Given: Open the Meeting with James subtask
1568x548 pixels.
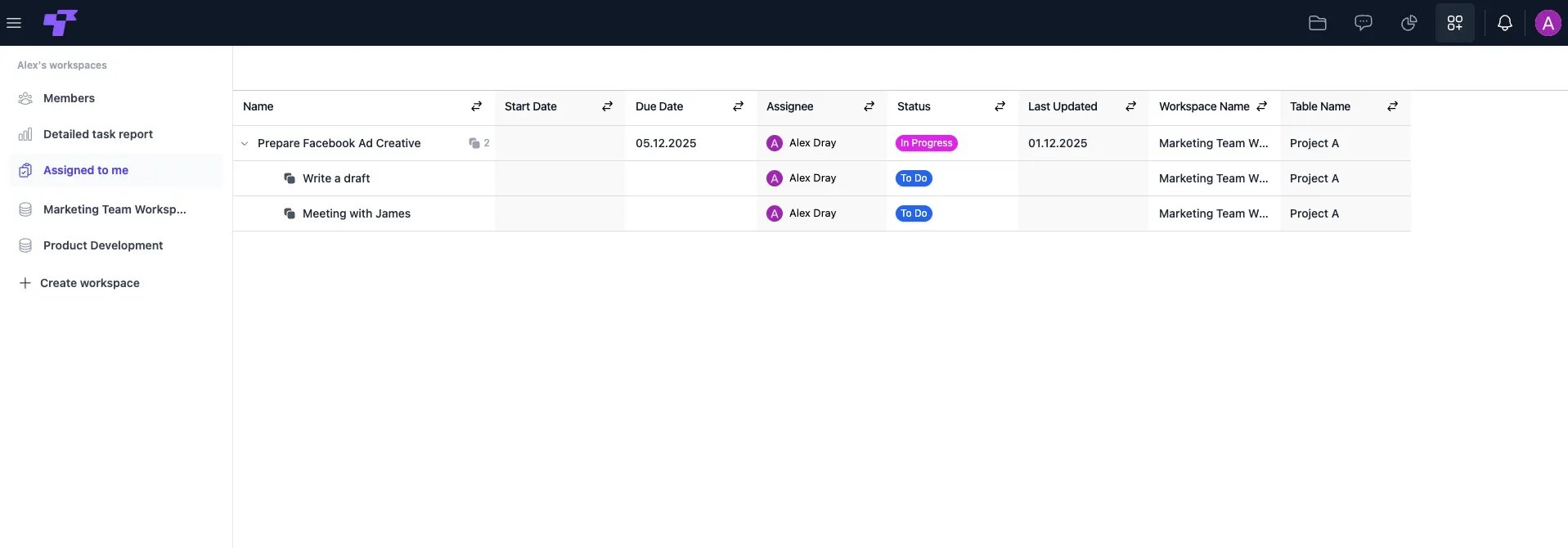Looking at the screenshot, I should [x=357, y=213].
